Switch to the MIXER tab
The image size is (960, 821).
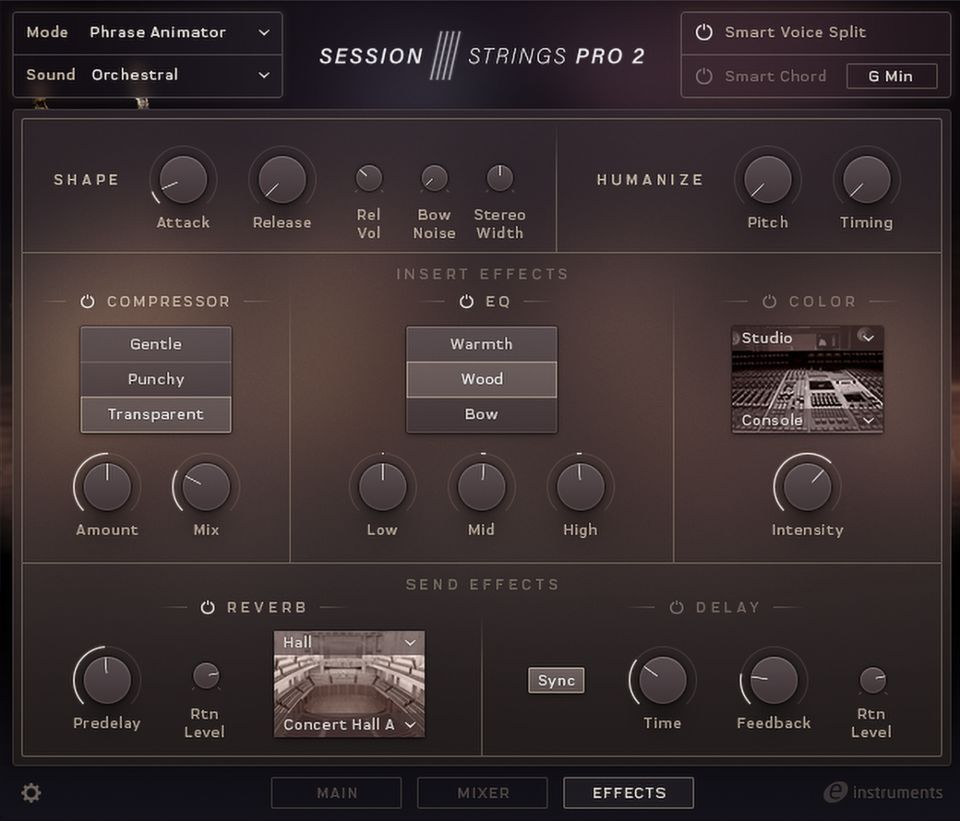(x=482, y=793)
